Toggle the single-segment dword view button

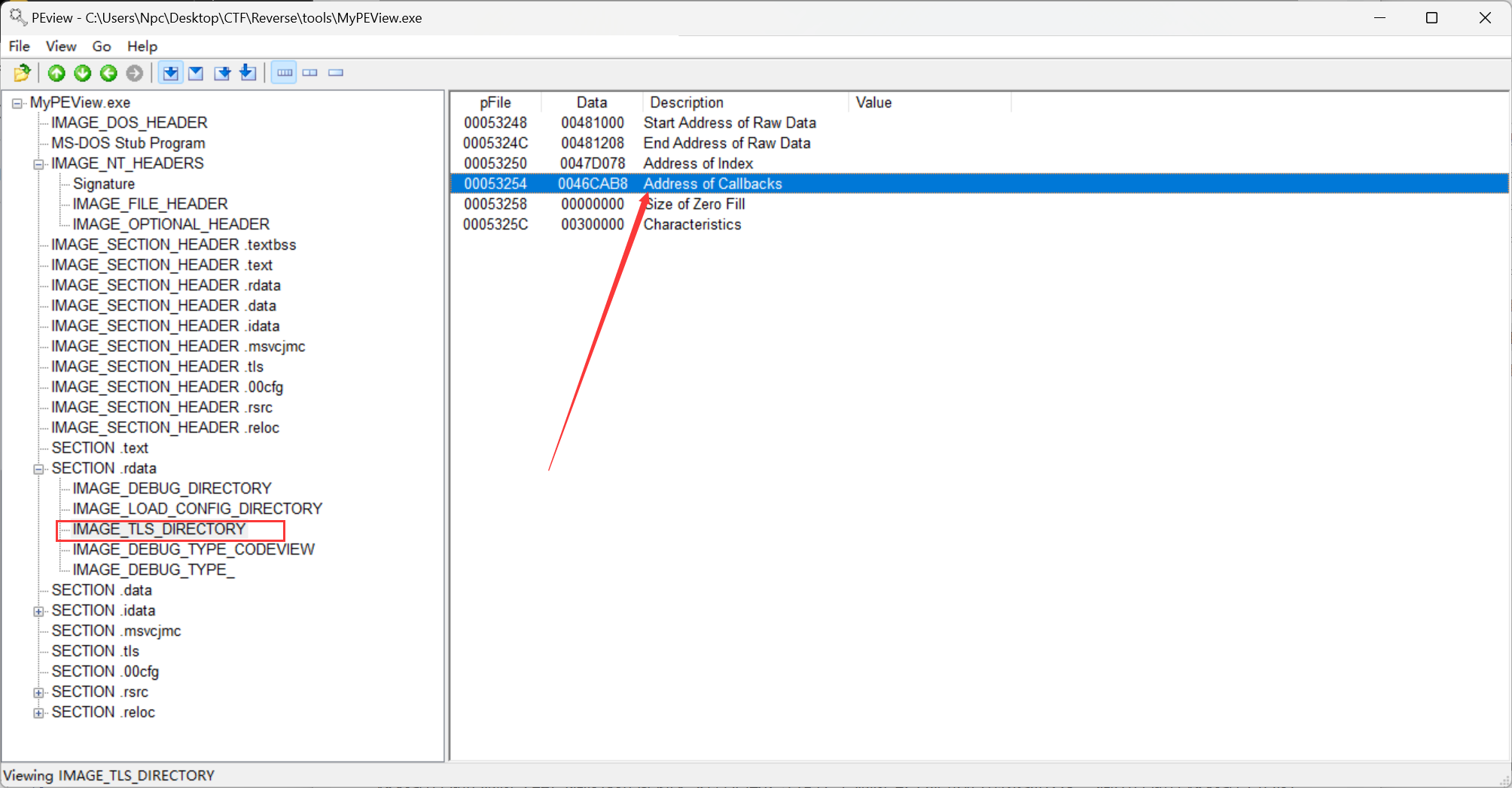(x=336, y=73)
